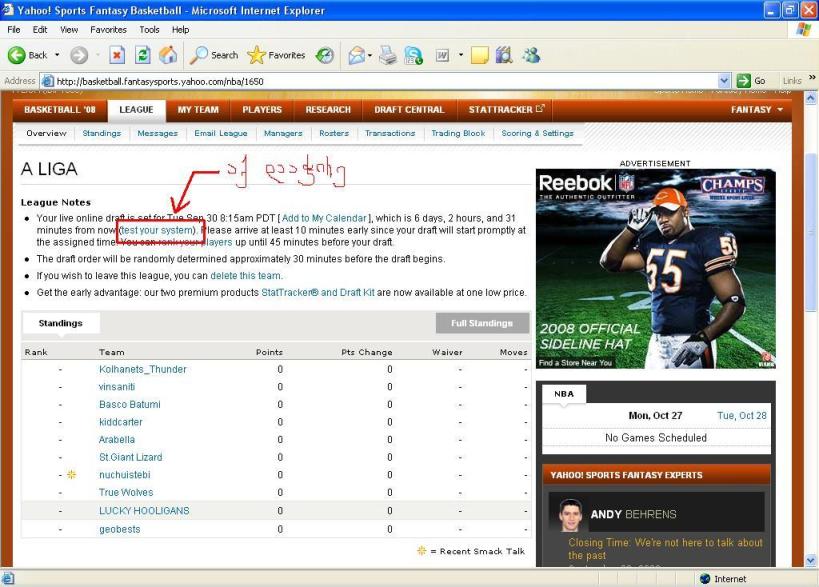Open Scoring & Settings link
Screen dimensions: 819x587
coord(537,133)
